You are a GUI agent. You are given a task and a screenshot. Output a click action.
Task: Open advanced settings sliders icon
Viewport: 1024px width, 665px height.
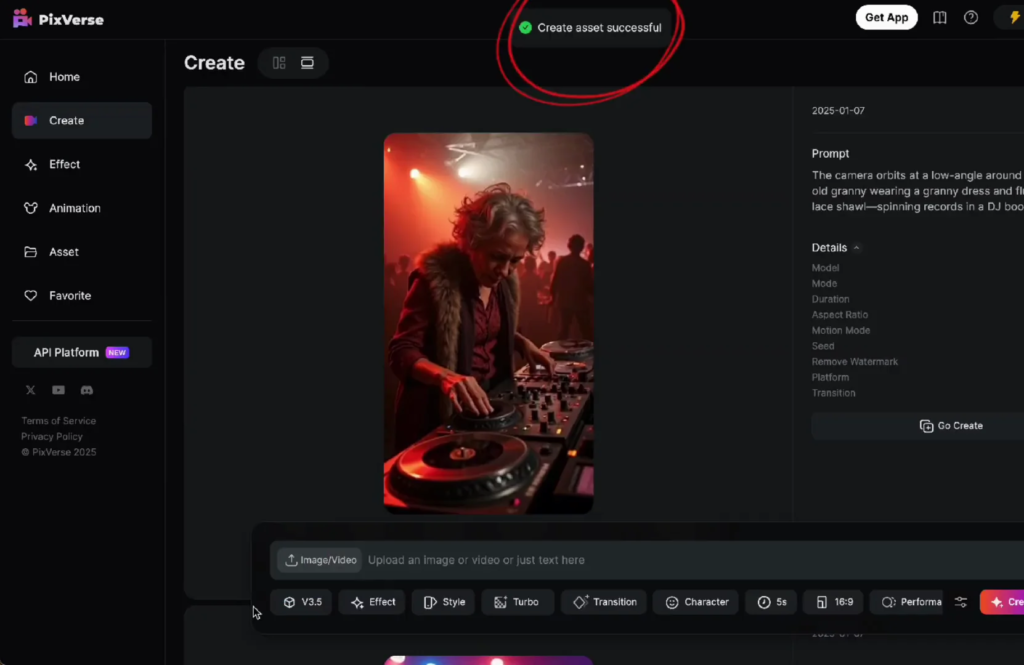coord(960,602)
